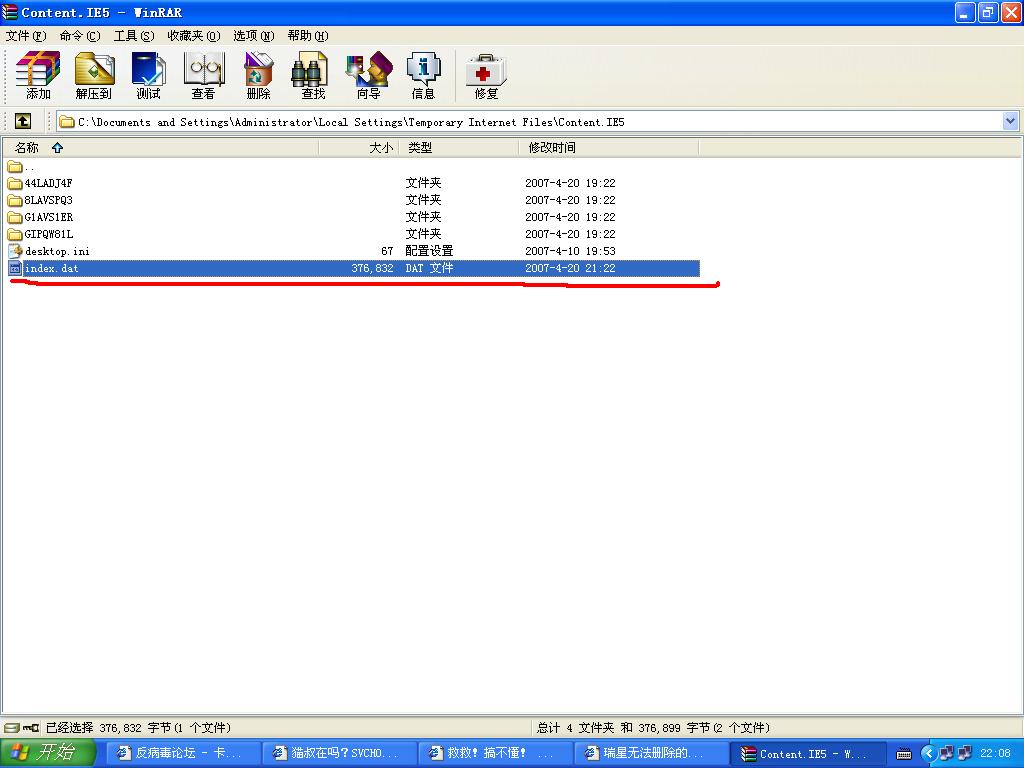
Task: Click the G1AVS1ER folder icon
Action: click(x=15, y=217)
